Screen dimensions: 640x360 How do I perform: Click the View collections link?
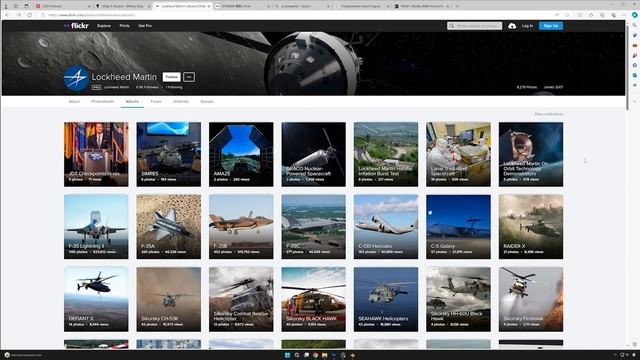tap(549, 114)
